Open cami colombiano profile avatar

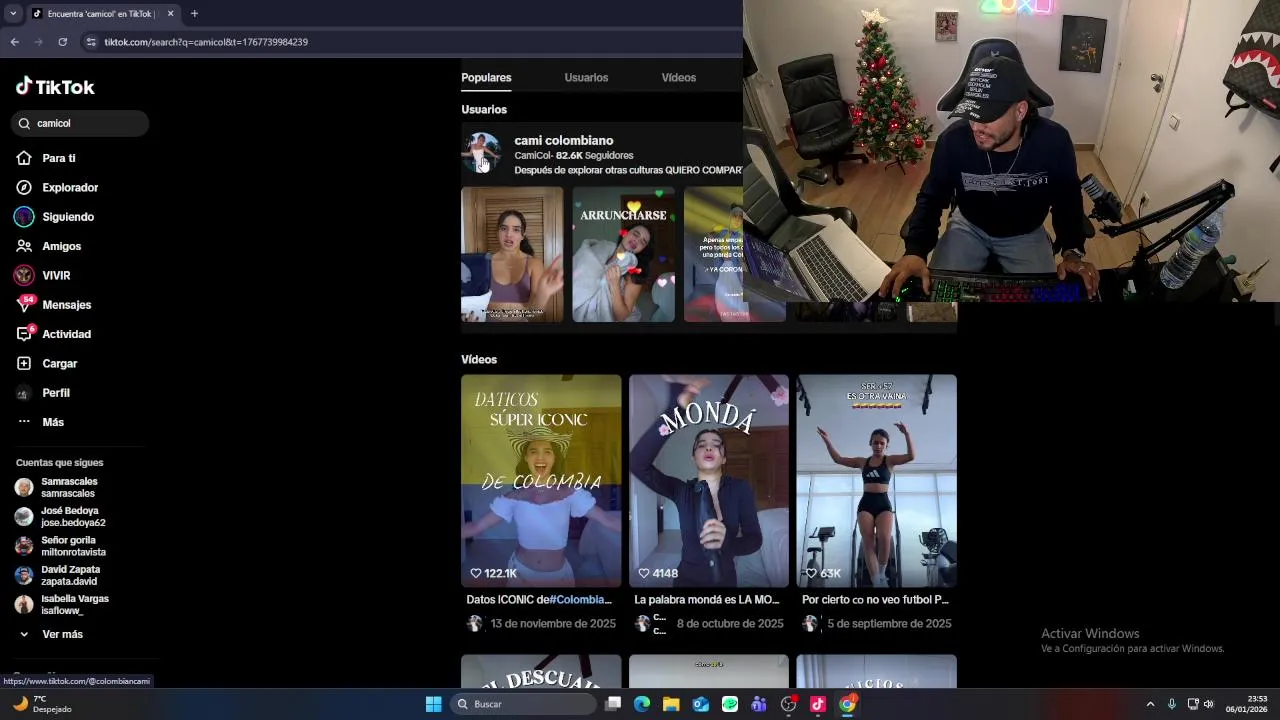click(481, 151)
